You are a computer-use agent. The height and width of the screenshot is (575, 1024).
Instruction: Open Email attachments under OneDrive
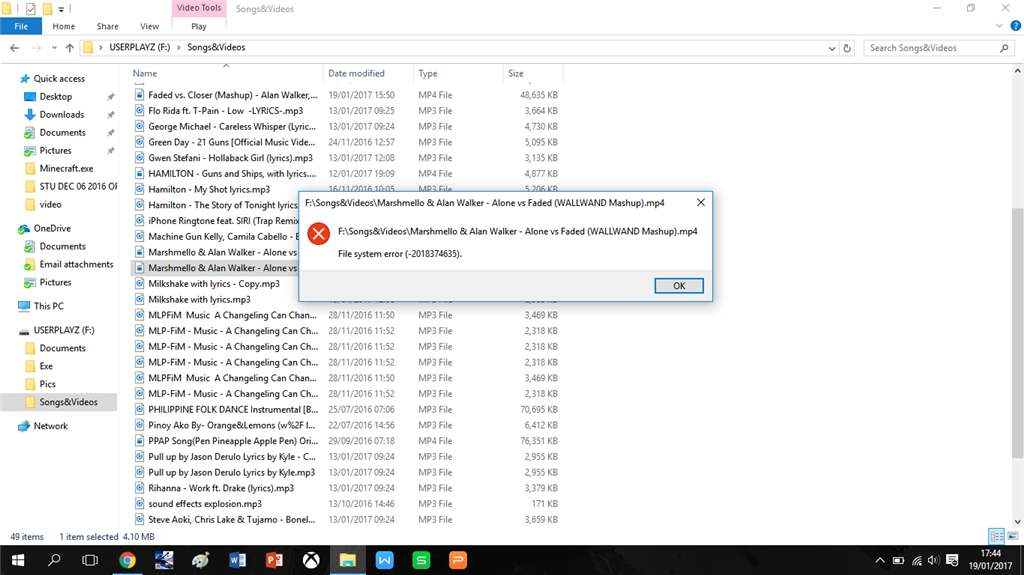[76, 265]
